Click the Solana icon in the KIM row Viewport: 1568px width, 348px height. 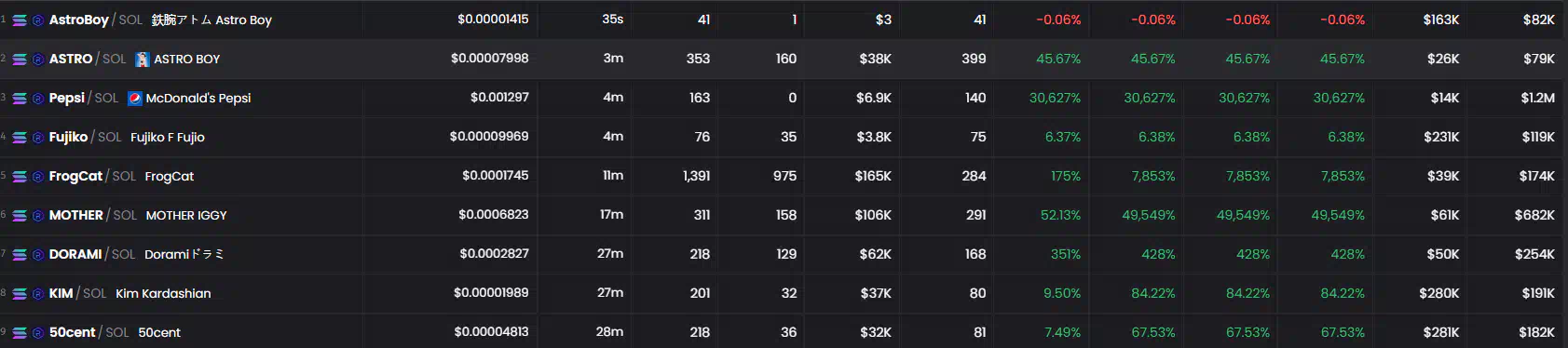click(x=20, y=293)
